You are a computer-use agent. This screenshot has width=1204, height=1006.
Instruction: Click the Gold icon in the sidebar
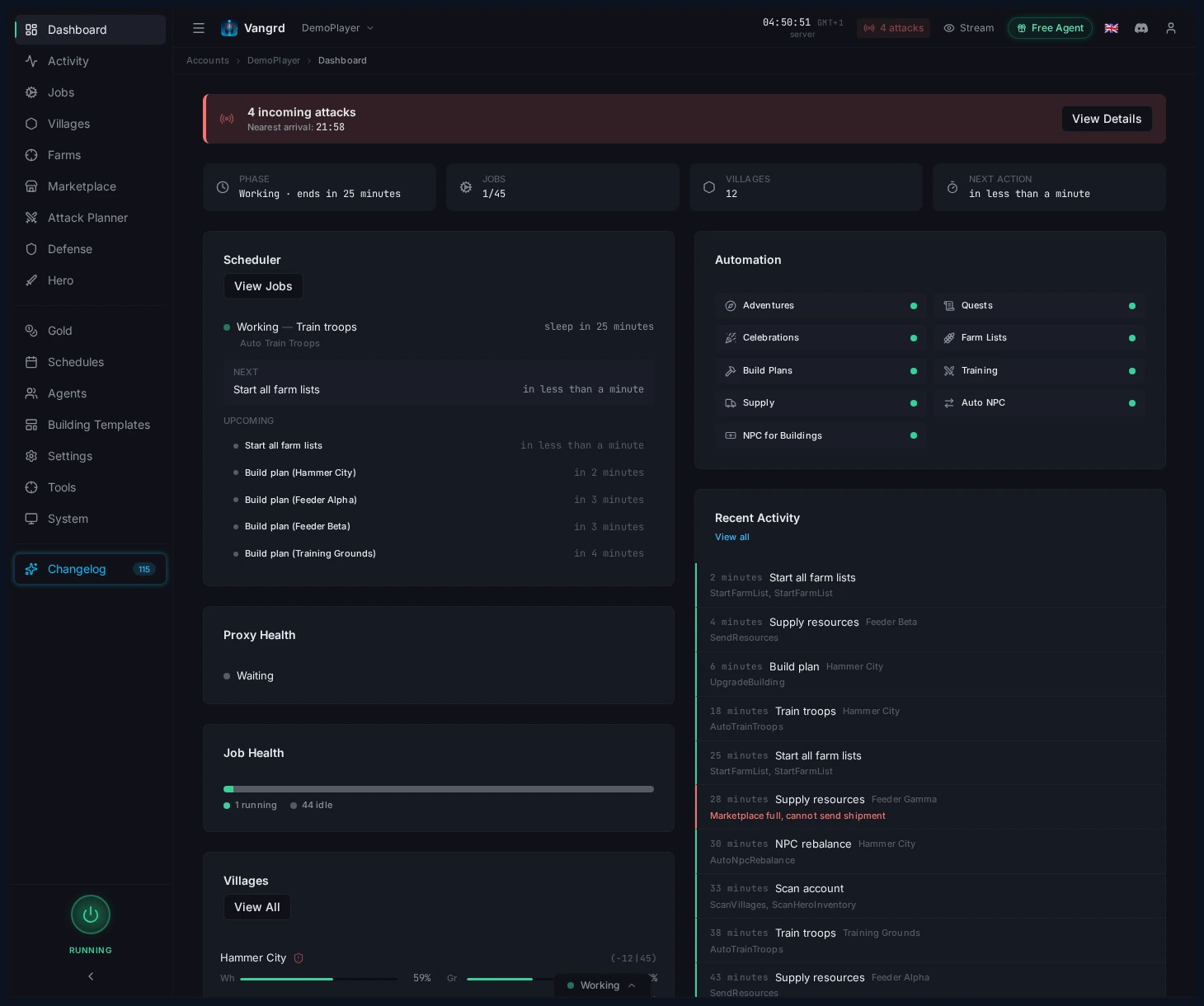coord(31,331)
